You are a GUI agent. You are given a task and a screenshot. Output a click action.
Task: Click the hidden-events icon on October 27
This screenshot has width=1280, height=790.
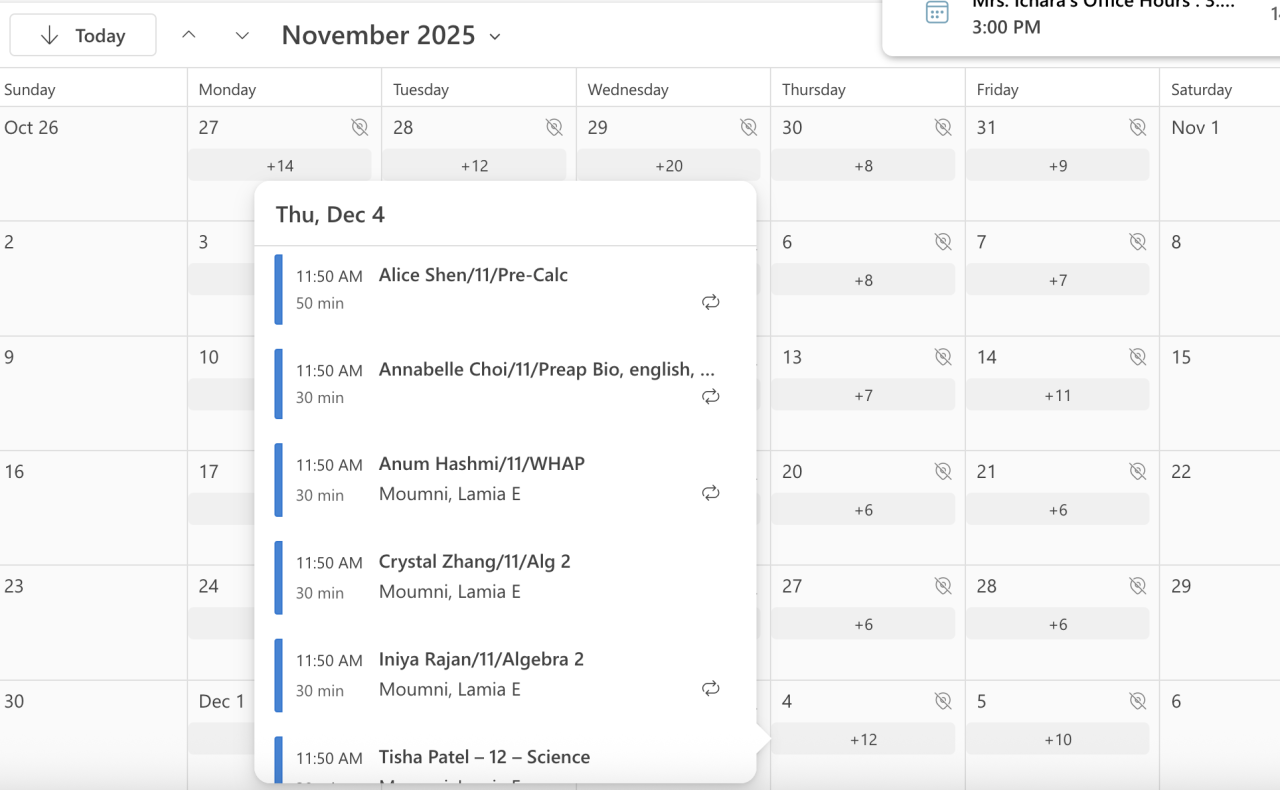coord(360,127)
